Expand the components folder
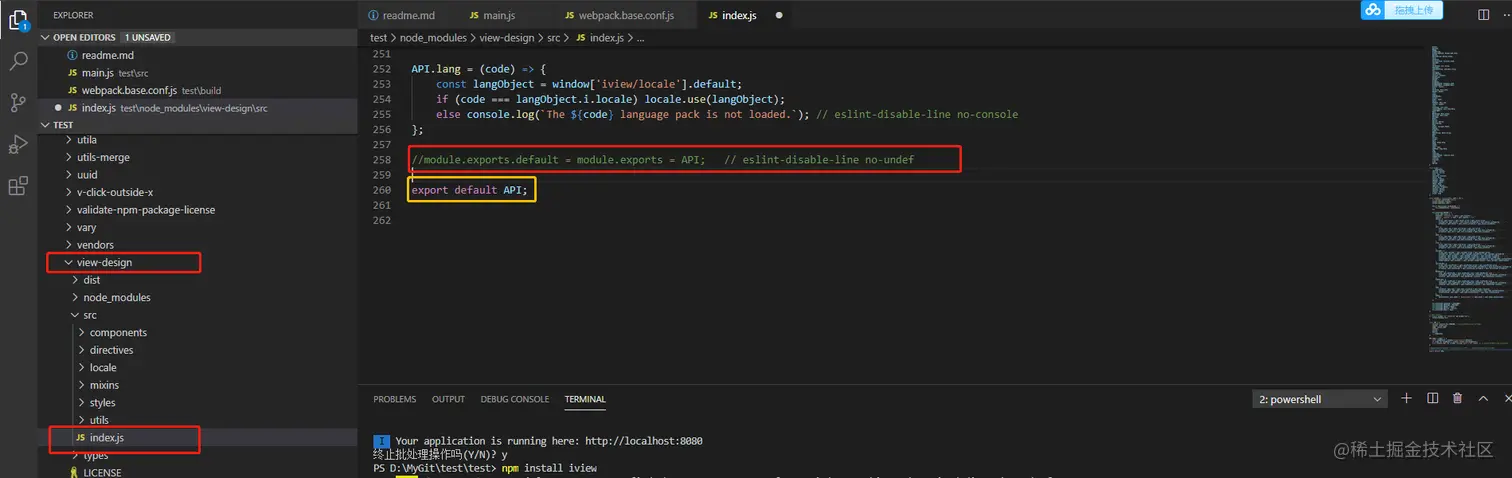 click(82, 332)
